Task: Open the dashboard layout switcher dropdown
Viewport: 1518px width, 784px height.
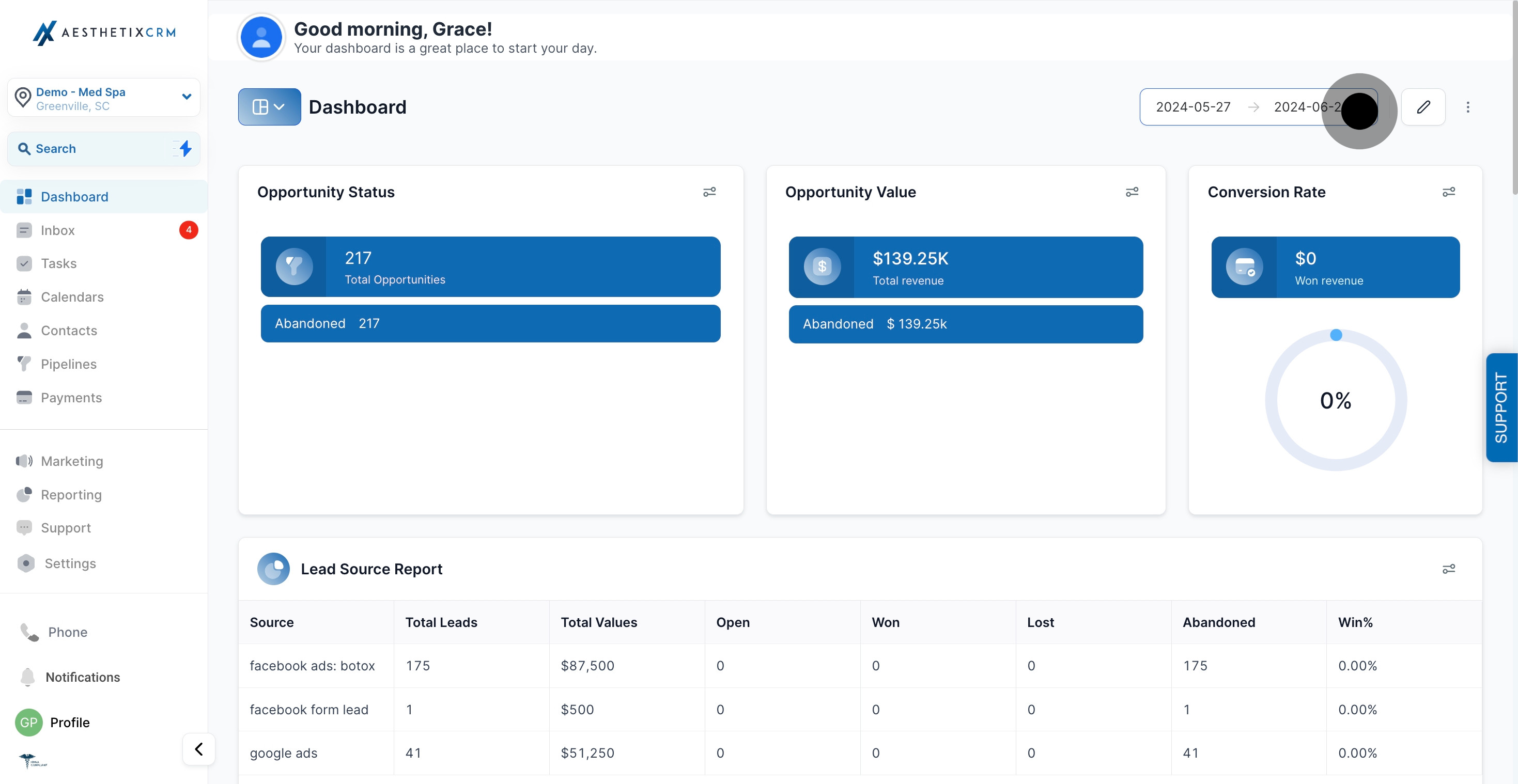Action: [269, 106]
